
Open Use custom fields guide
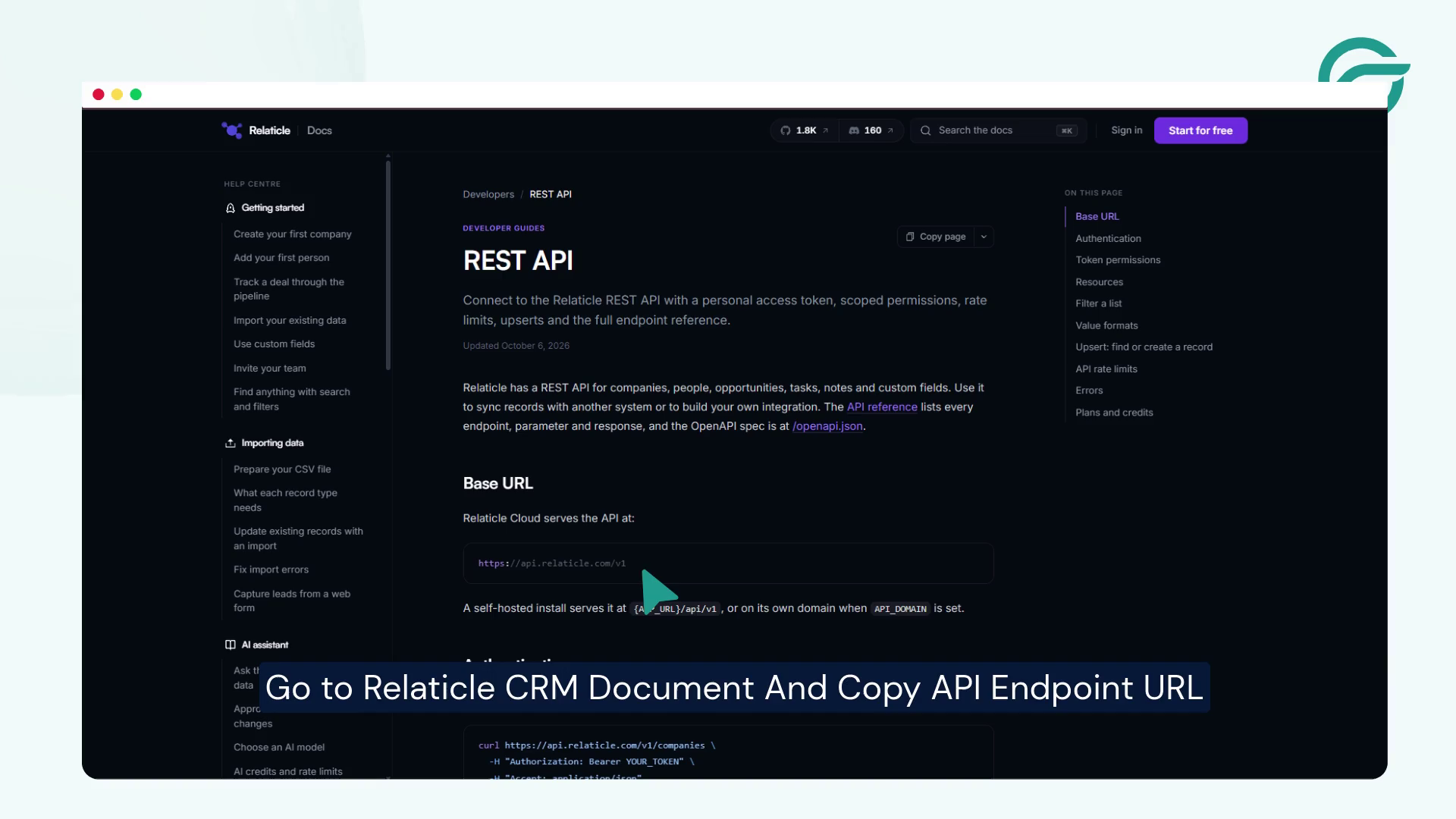274,344
